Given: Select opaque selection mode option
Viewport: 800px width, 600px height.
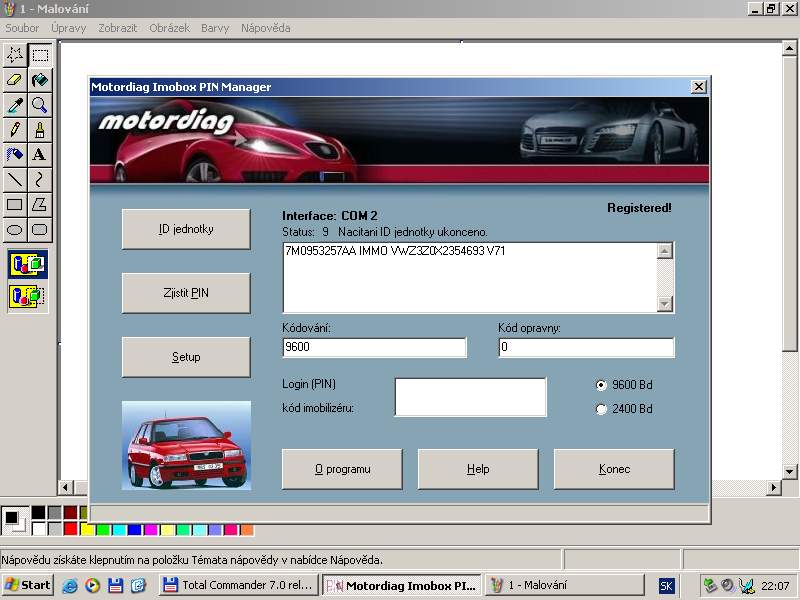Looking at the screenshot, I should 28,264.
